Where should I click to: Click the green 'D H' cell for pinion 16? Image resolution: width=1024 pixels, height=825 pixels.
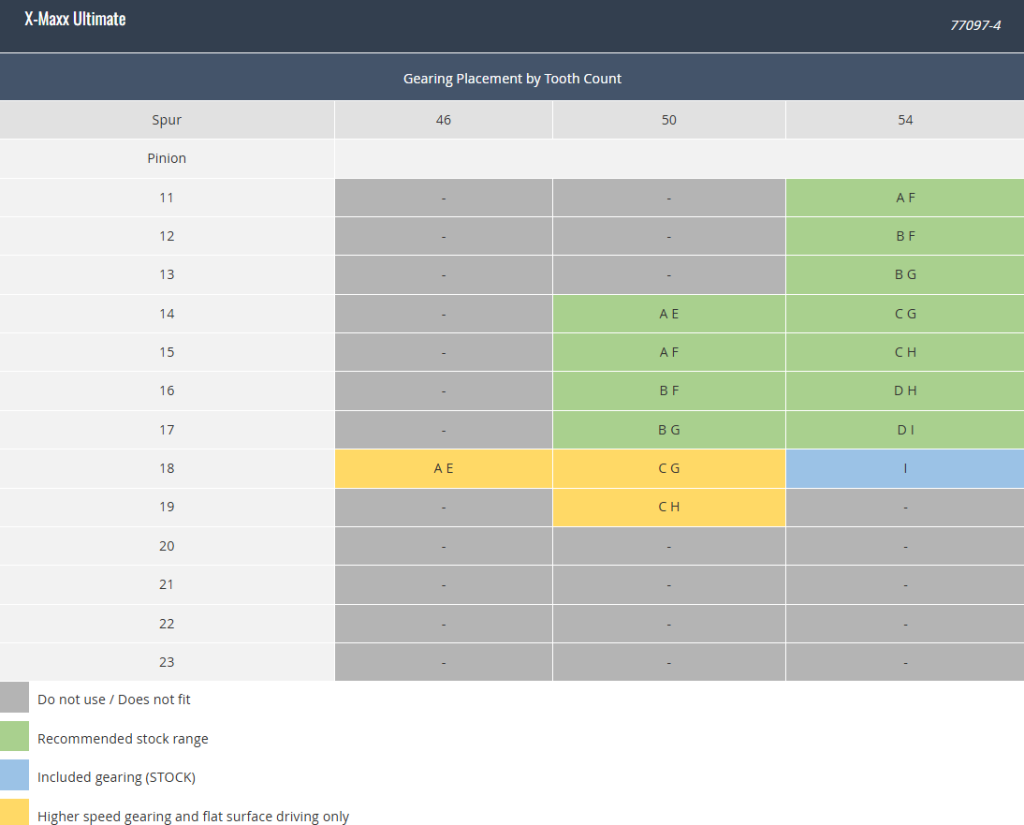click(x=904, y=391)
